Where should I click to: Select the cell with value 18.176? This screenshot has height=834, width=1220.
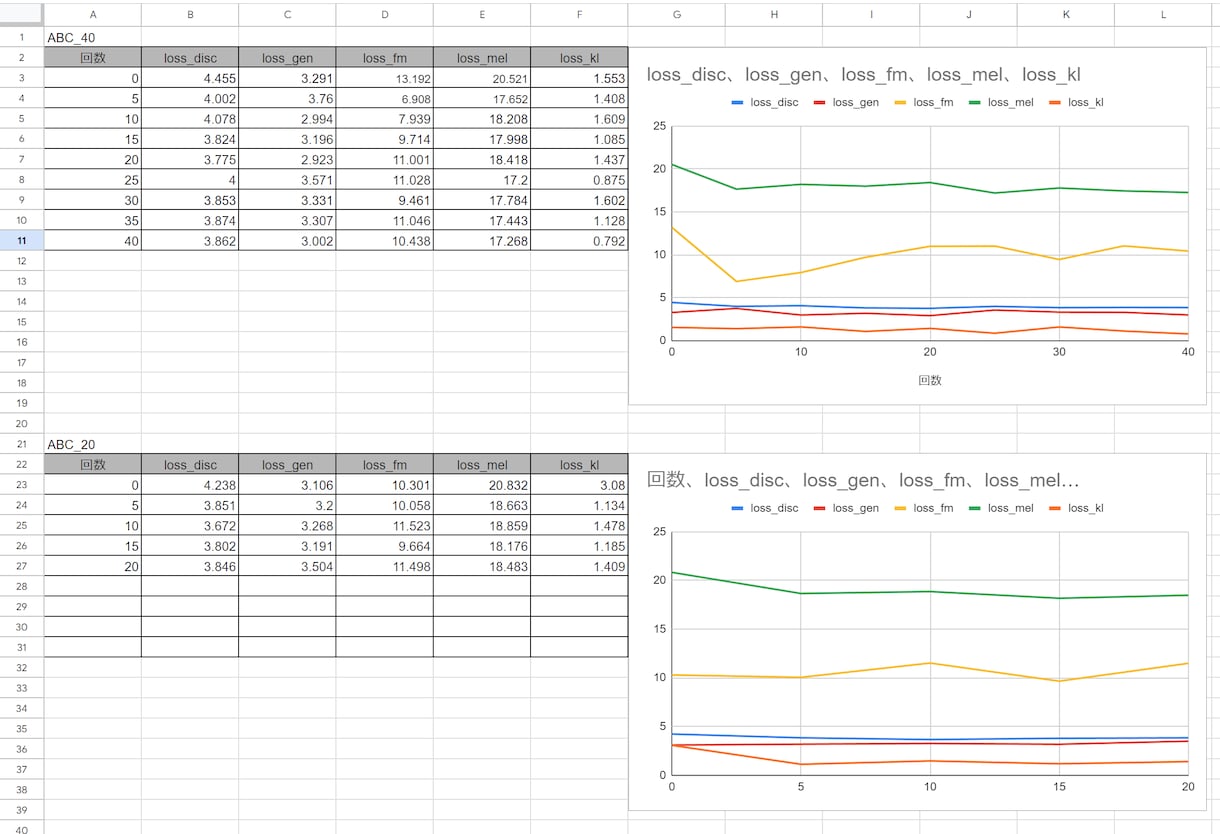pyautogui.click(x=482, y=546)
